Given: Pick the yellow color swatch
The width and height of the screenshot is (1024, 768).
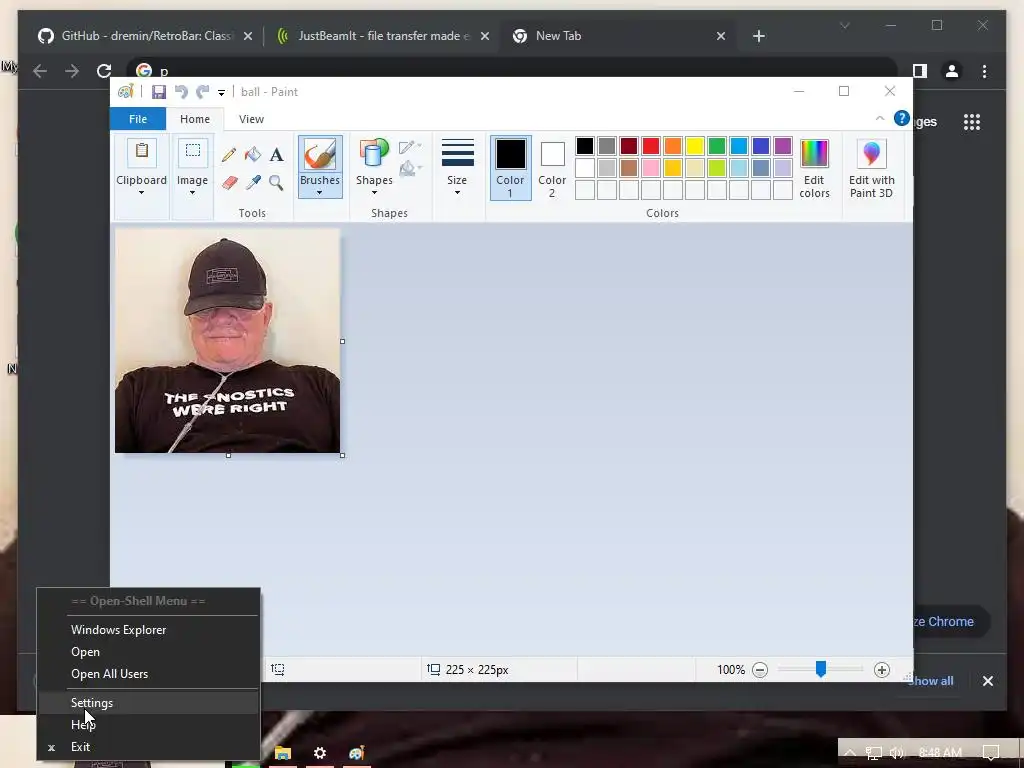Looking at the screenshot, I should coord(695,146).
